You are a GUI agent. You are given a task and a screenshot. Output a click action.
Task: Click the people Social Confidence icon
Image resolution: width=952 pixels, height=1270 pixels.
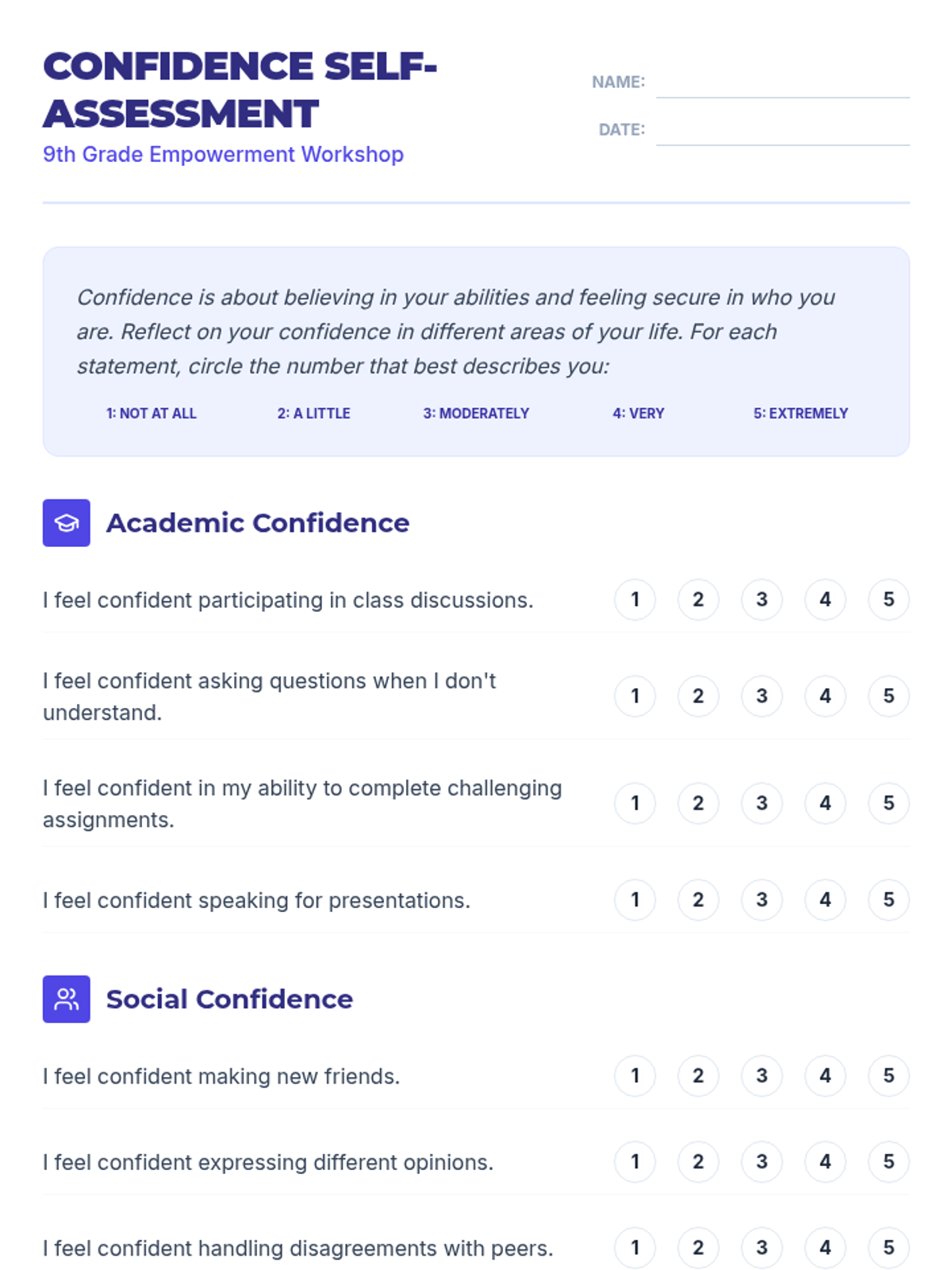point(67,999)
